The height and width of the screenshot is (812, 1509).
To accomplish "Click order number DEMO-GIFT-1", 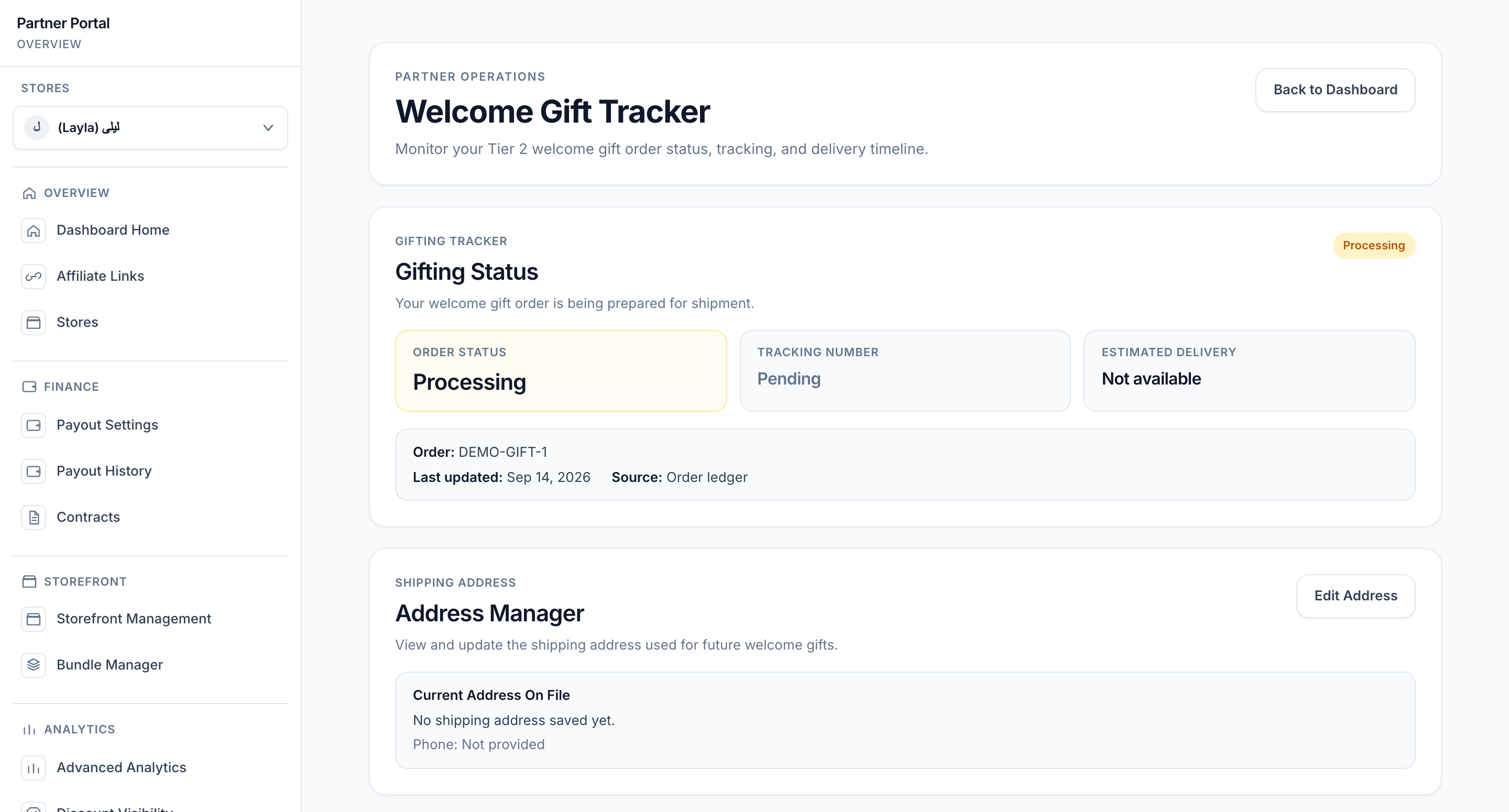I will [x=502, y=452].
